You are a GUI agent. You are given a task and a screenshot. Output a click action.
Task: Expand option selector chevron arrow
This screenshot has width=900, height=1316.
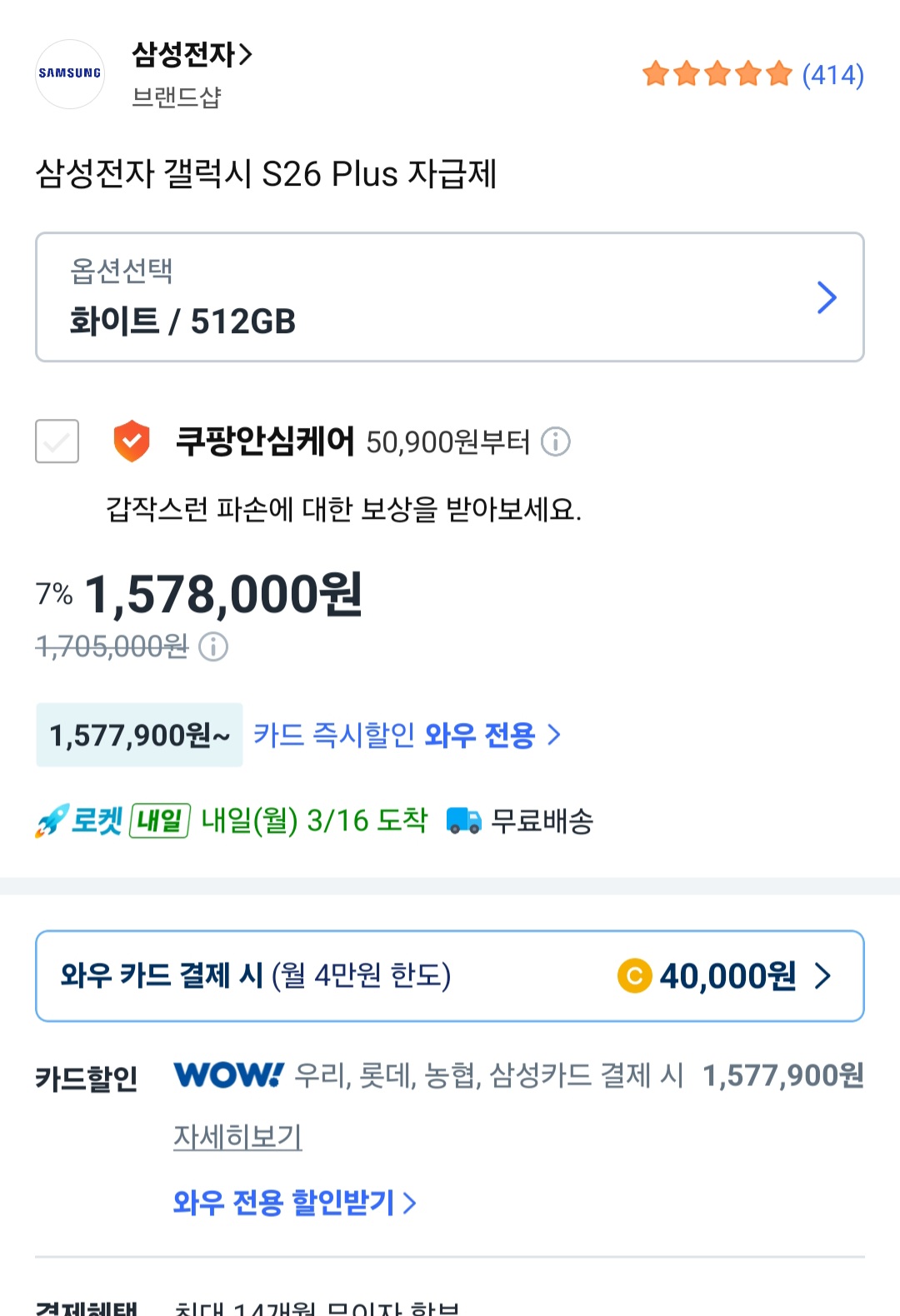826,297
